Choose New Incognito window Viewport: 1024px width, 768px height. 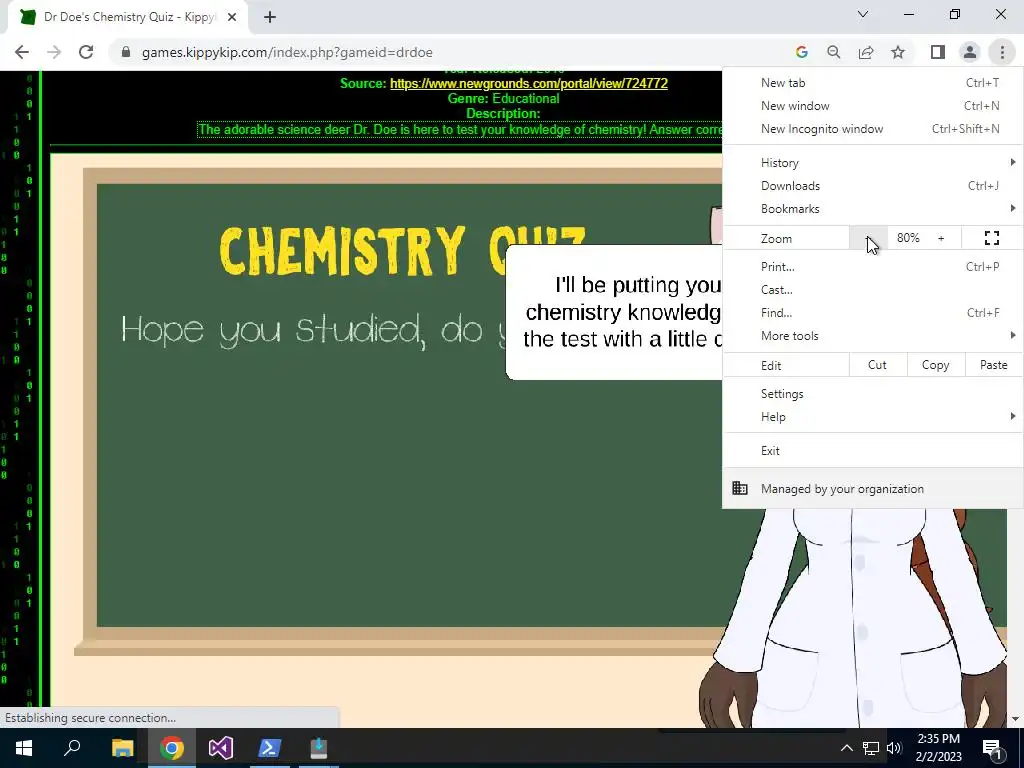point(872,129)
